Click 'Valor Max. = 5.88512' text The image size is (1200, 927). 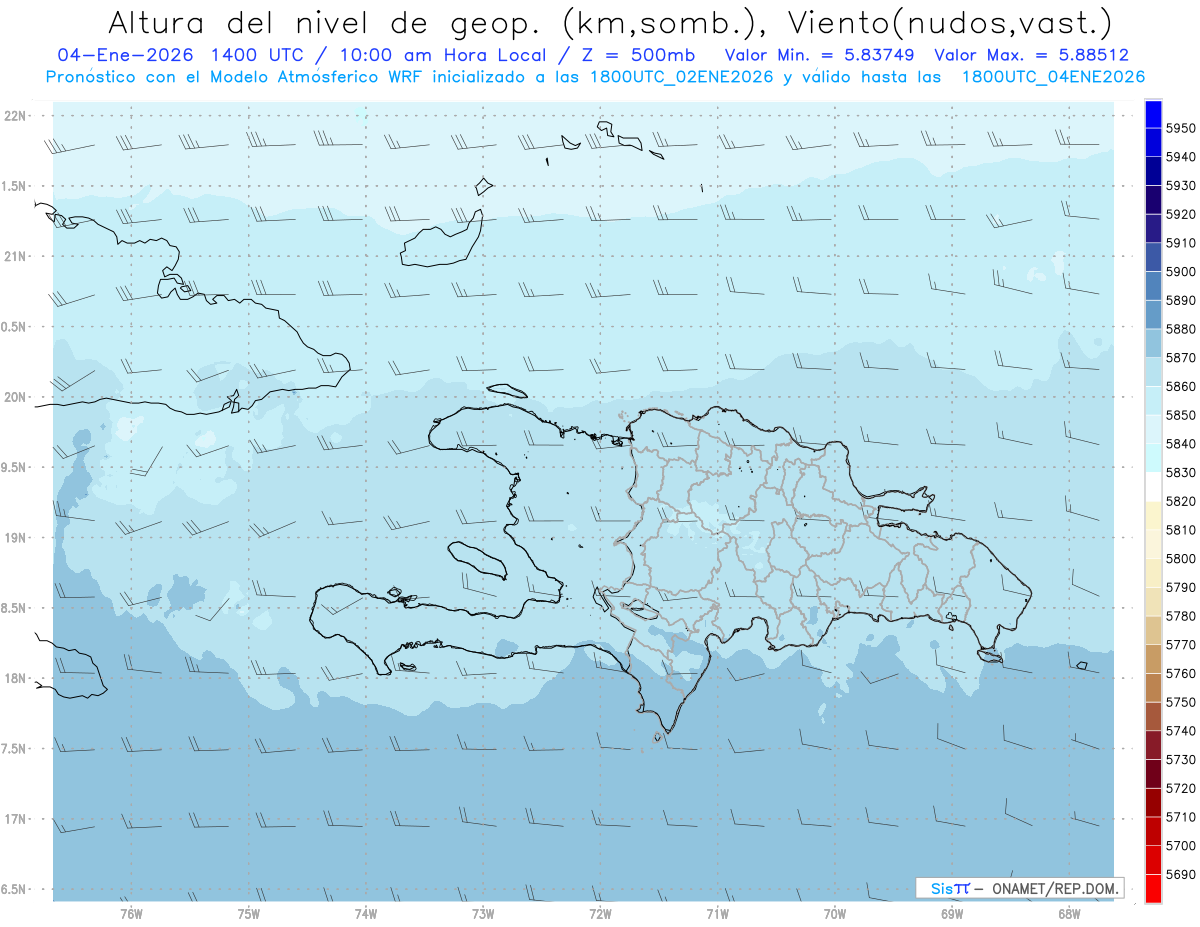pos(1032,55)
